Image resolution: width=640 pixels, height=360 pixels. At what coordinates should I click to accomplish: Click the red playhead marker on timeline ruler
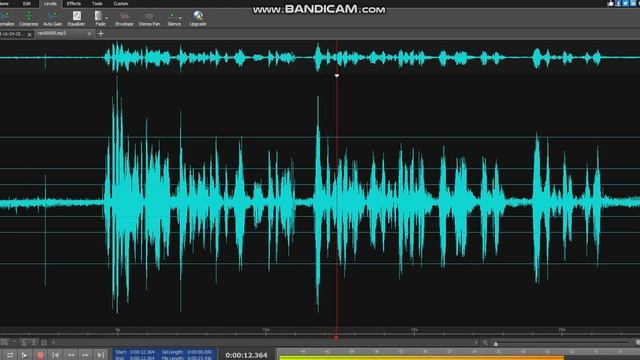click(x=336, y=338)
